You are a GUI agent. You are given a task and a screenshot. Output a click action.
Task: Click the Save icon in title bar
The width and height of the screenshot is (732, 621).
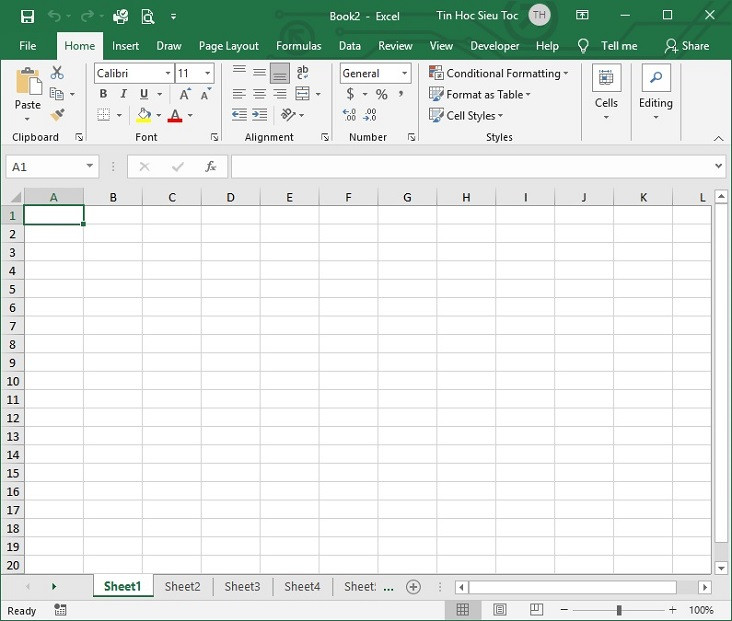click(27, 16)
